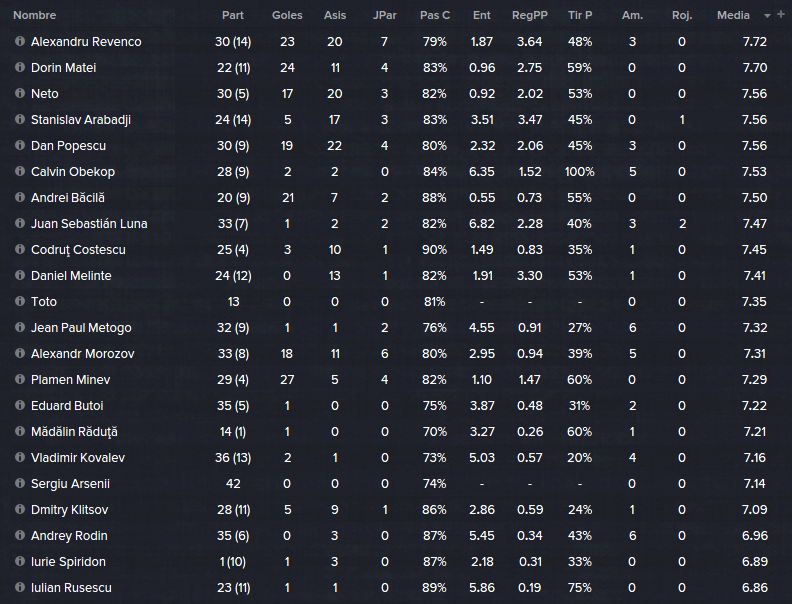The height and width of the screenshot is (604, 792).
Task: Click the plus icon to add column
Action: click(781, 15)
